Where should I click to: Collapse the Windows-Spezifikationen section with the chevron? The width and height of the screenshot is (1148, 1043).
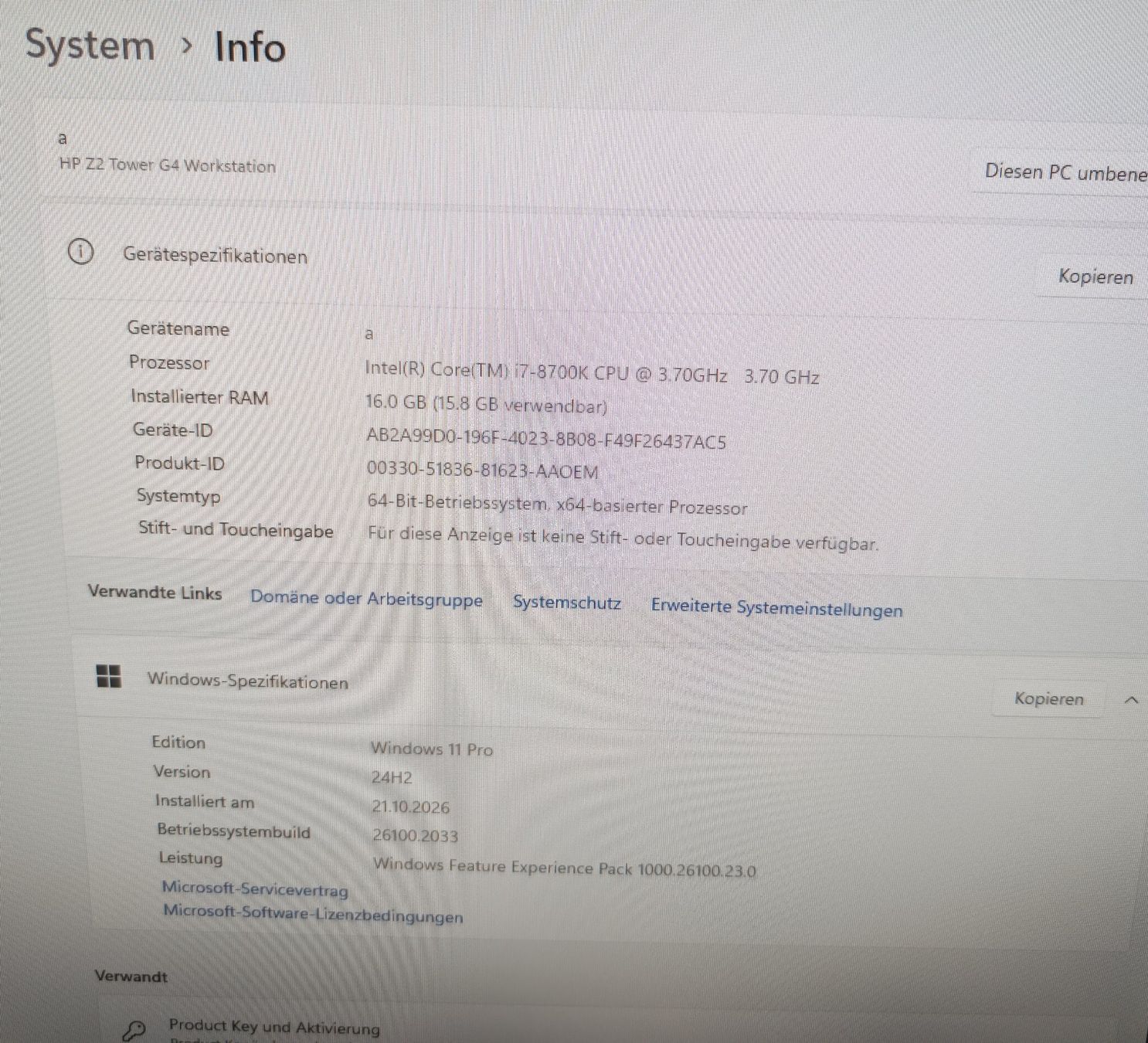1131,700
